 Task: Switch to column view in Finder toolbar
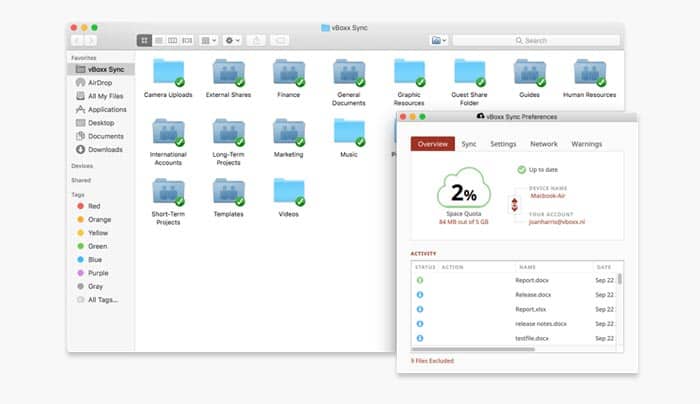tap(172, 40)
